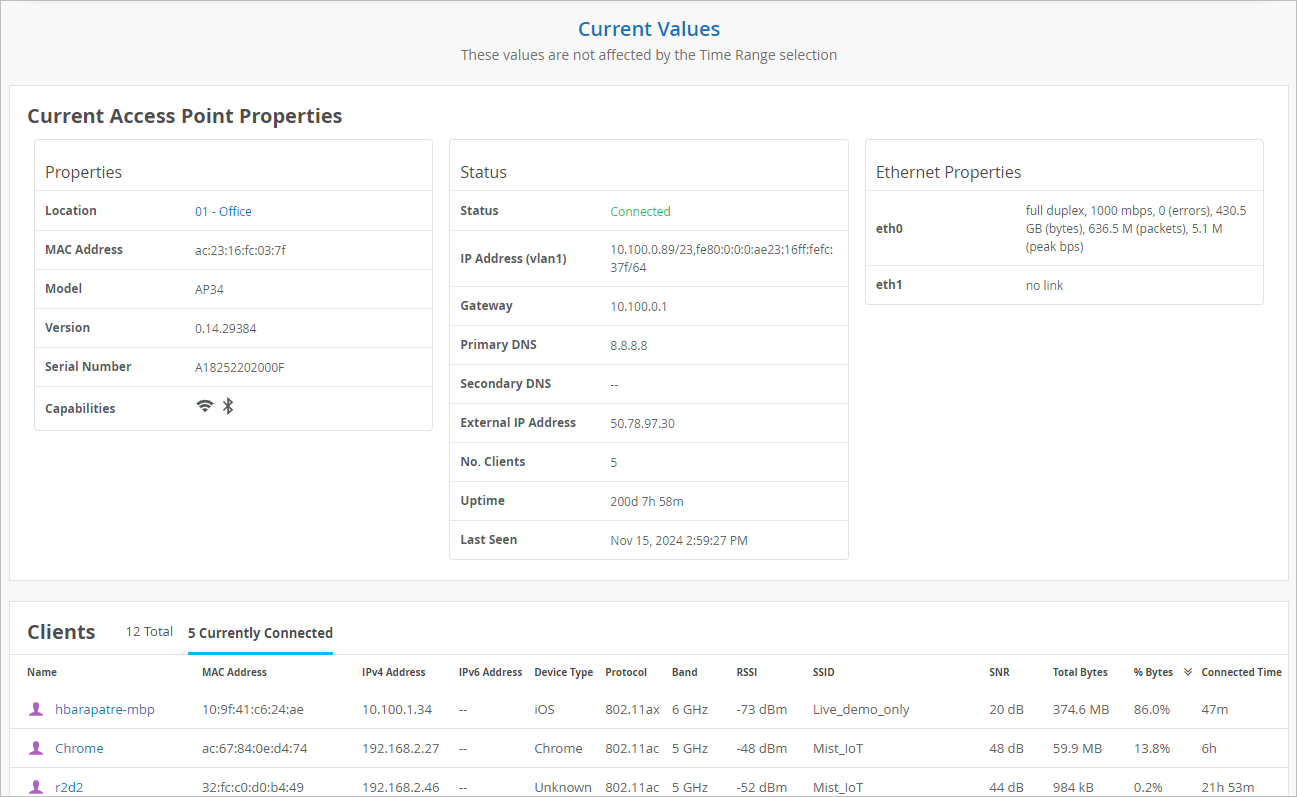Open the hbarapatre-mbp client link

(105, 709)
